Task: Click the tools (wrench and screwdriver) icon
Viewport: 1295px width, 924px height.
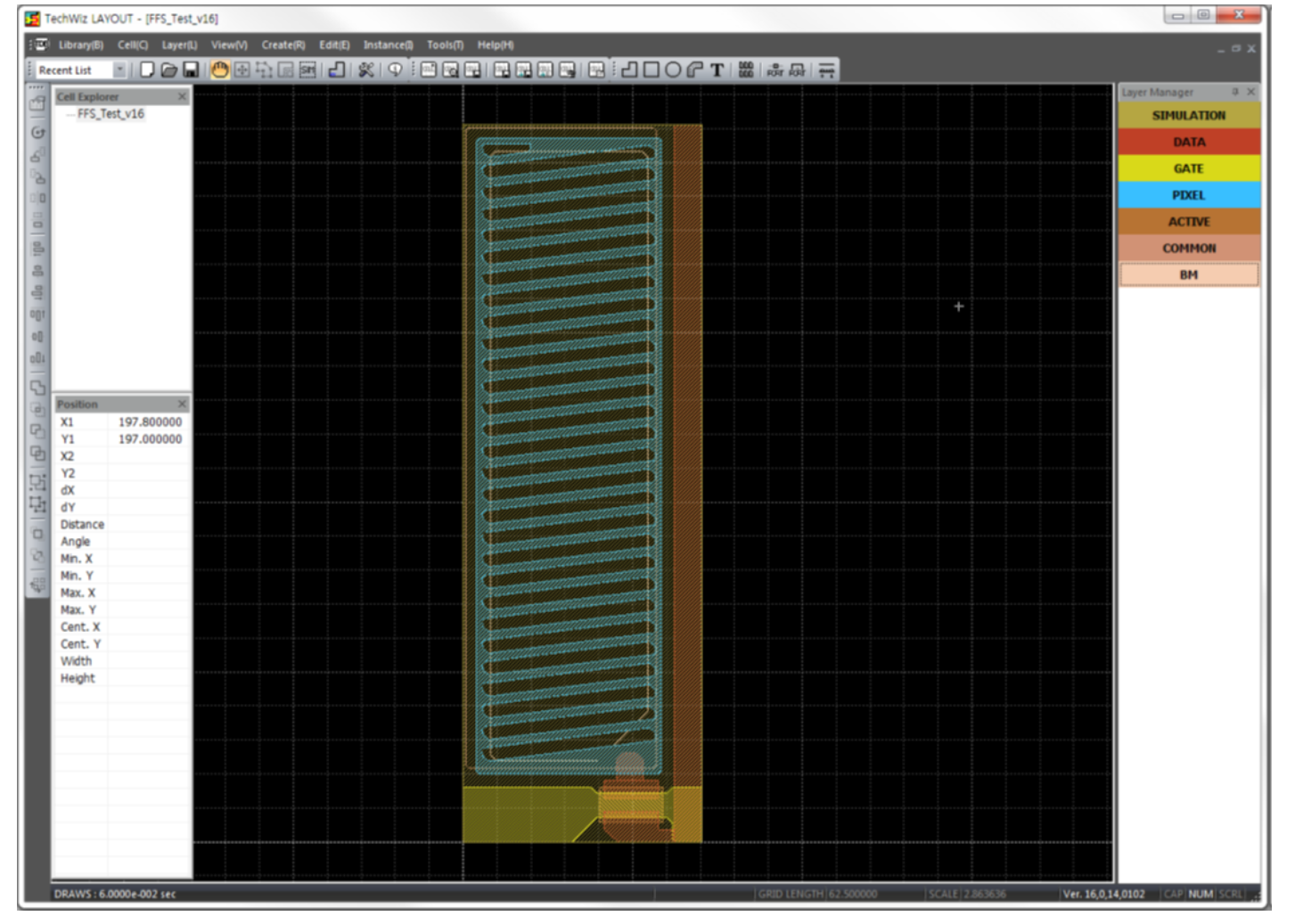Action: coord(365,70)
